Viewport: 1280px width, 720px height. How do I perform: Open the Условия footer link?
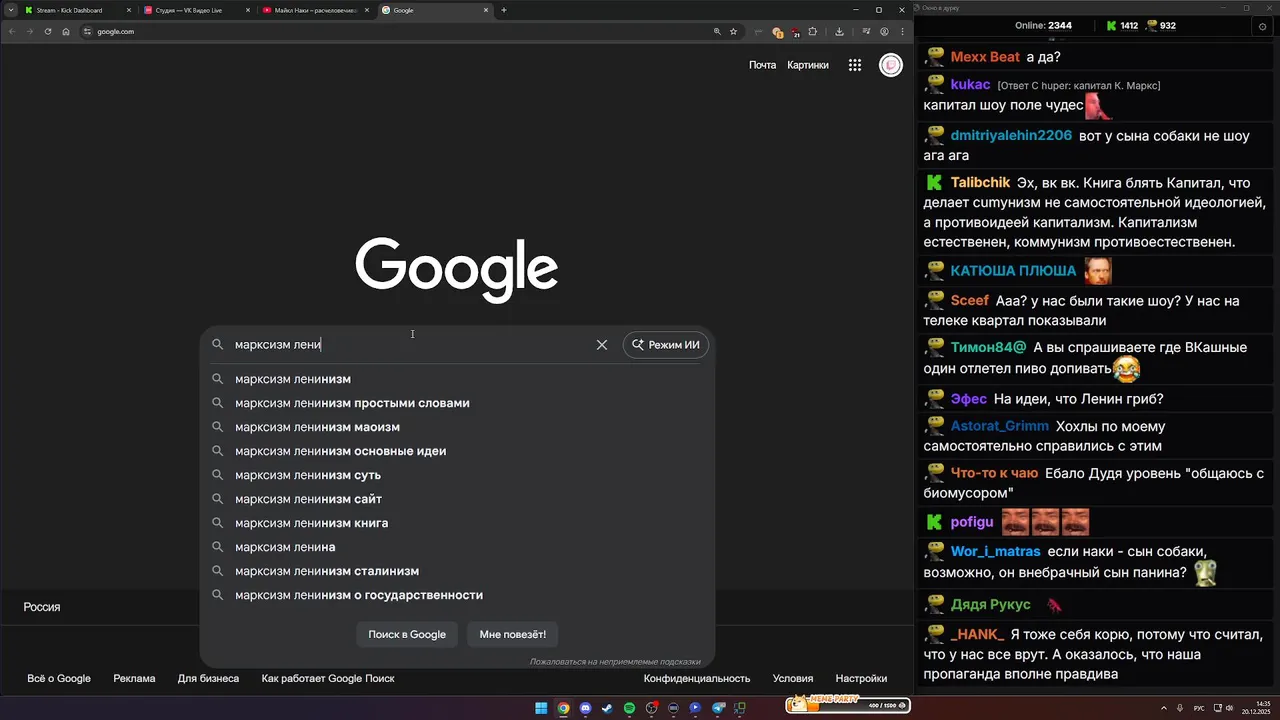coord(793,678)
